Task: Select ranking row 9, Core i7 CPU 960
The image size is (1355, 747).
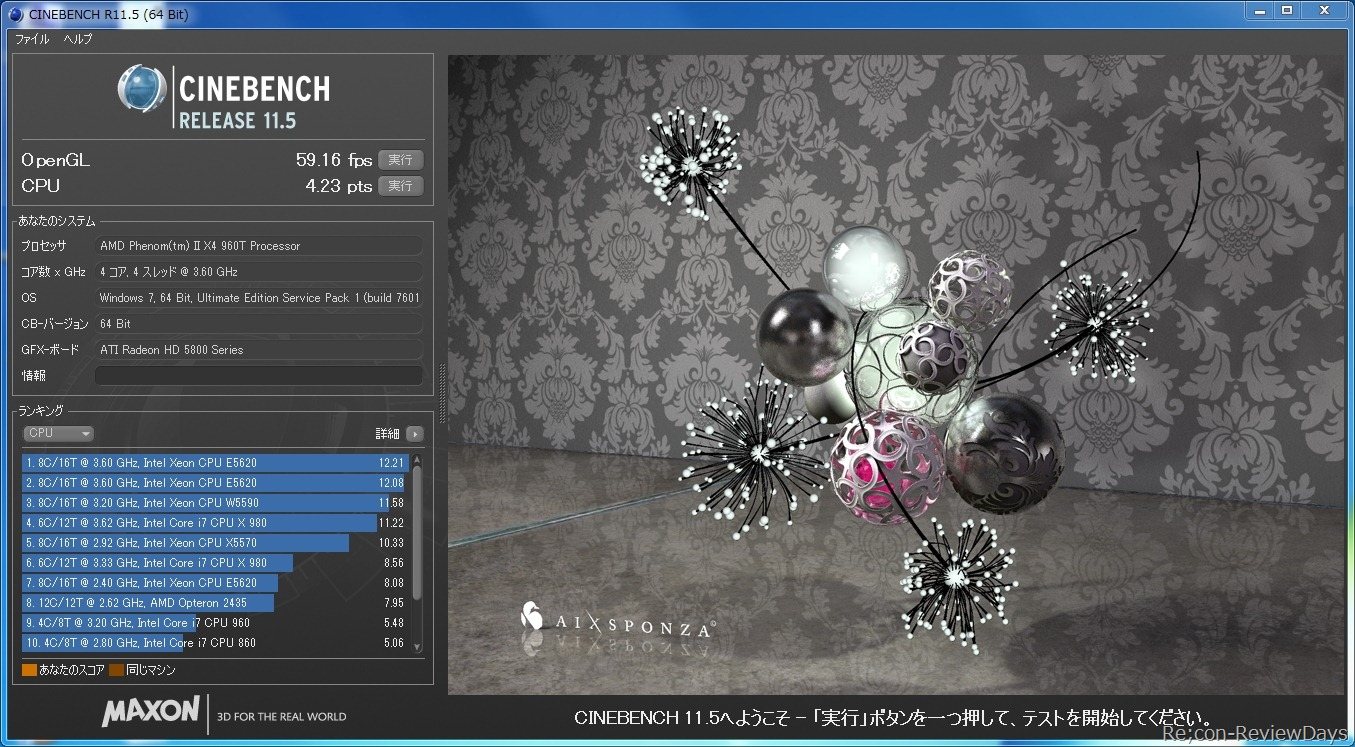Action: pyautogui.click(x=215, y=623)
